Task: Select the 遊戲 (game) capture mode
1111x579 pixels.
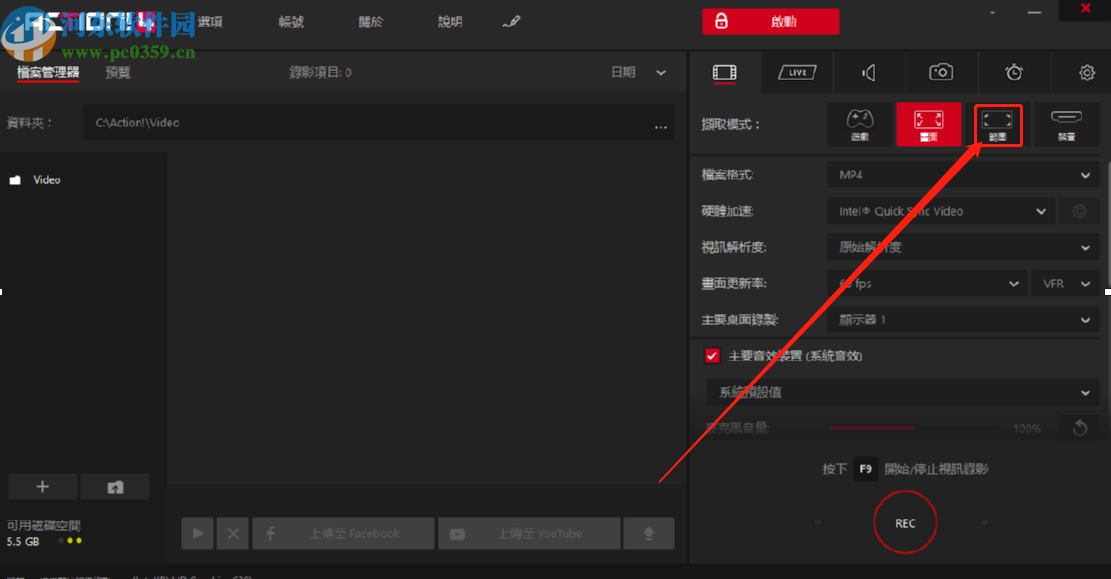Action: pyautogui.click(x=858, y=124)
